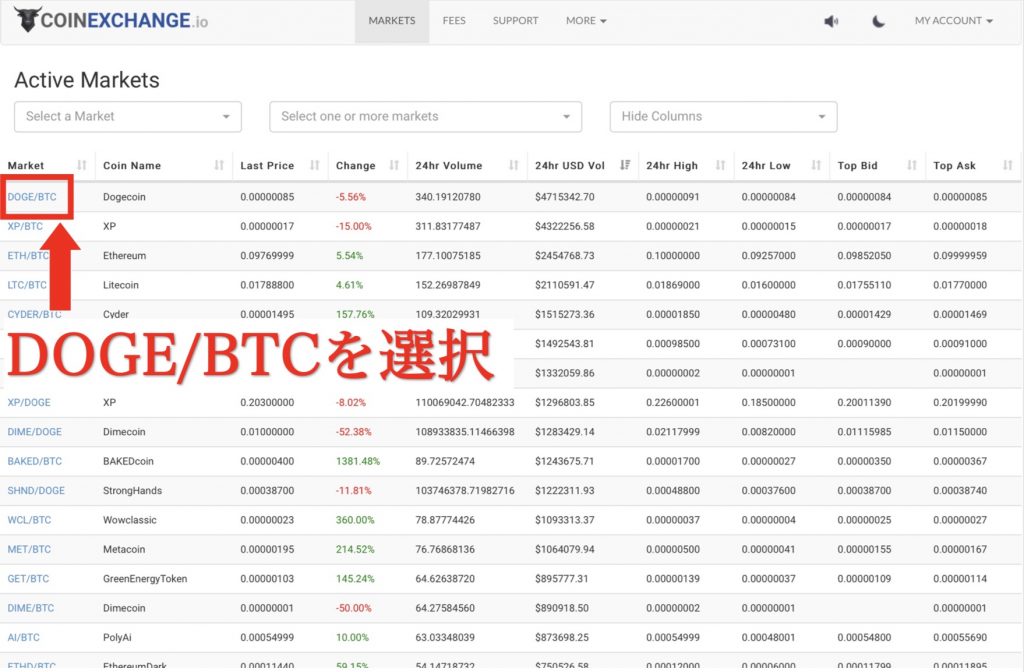Click the Metacoin coin name cell
Screen dimensions: 1024x672
pyautogui.click(x=124, y=549)
